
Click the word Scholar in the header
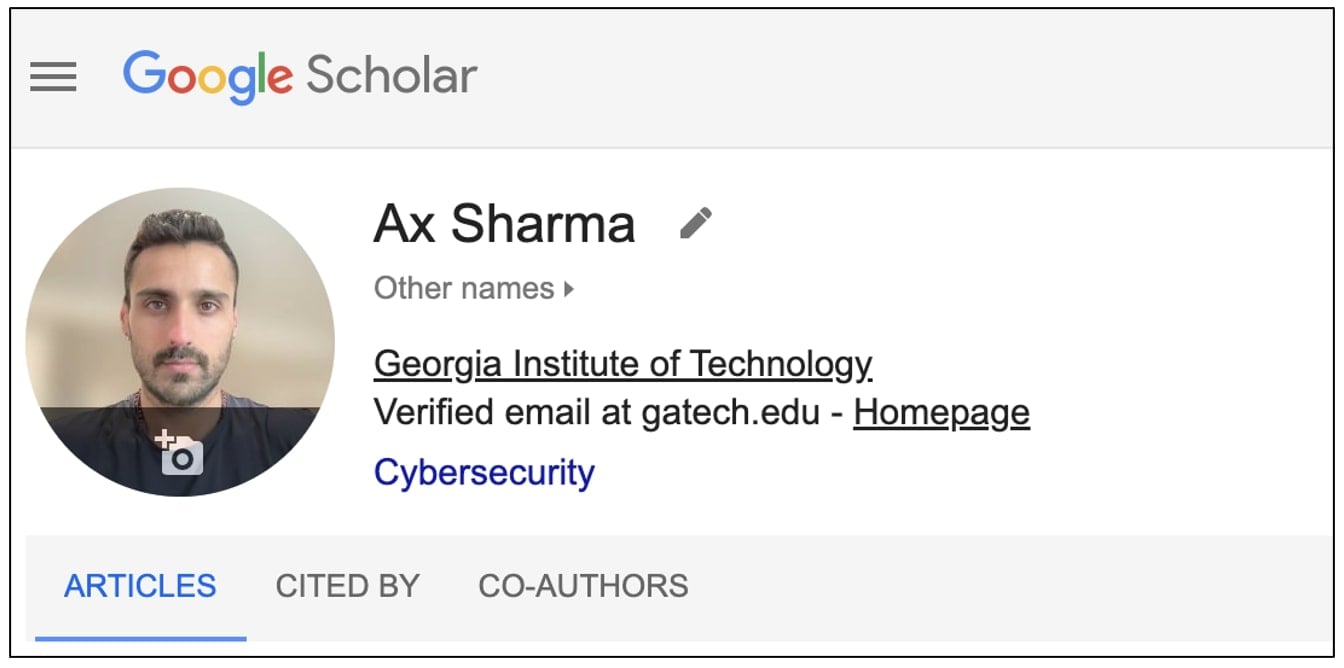(x=391, y=76)
